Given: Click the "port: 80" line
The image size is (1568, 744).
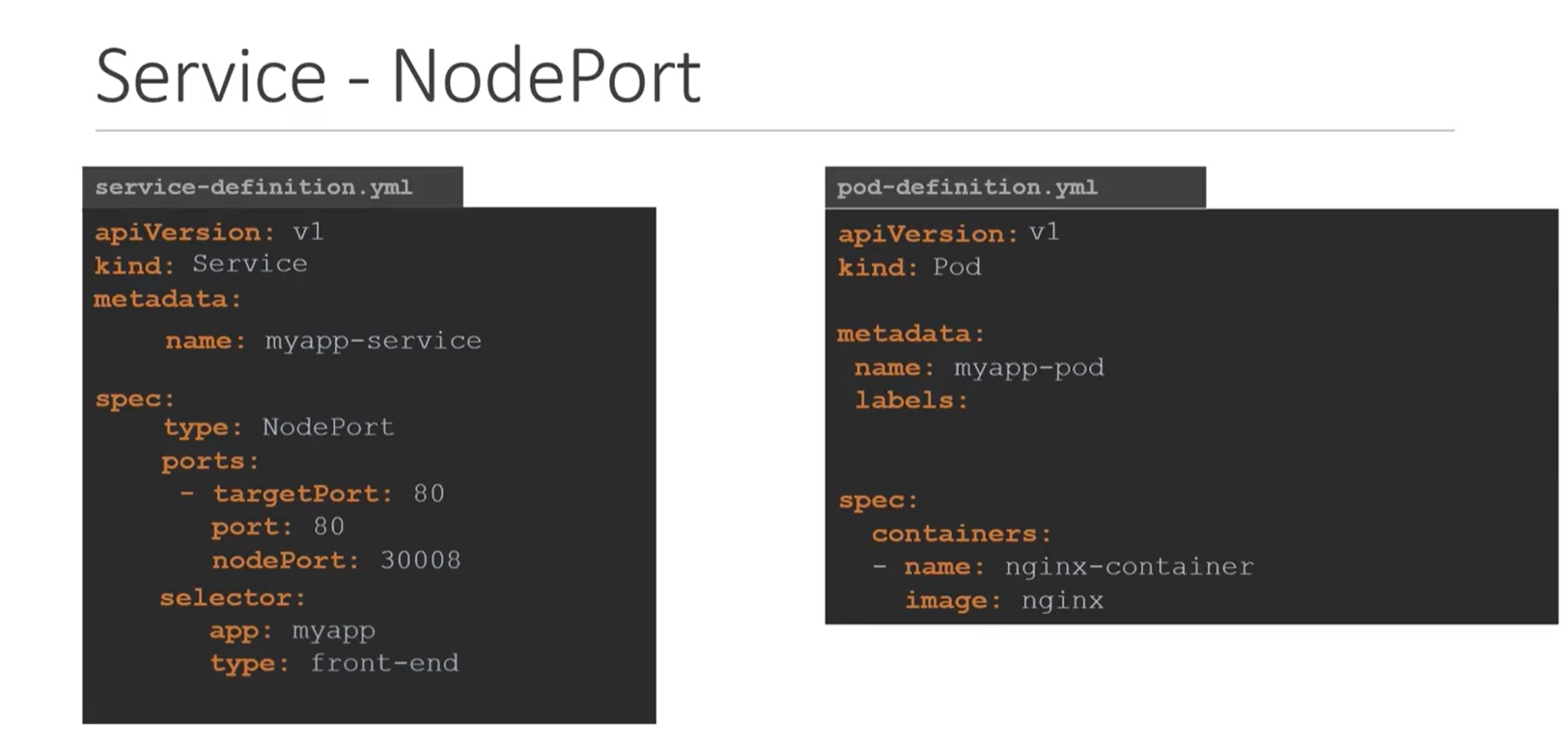Looking at the screenshot, I should pyautogui.click(x=277, y=527).
